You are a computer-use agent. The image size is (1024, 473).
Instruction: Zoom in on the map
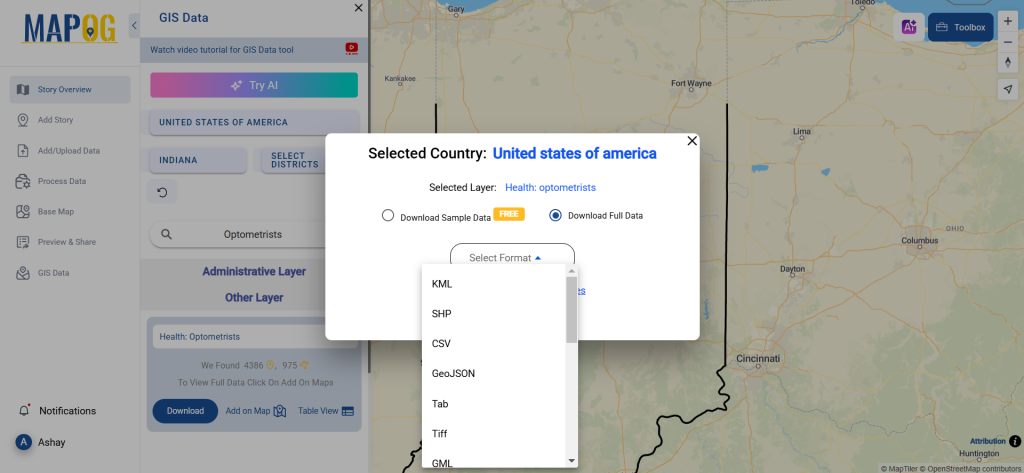tap(1008, 20)
